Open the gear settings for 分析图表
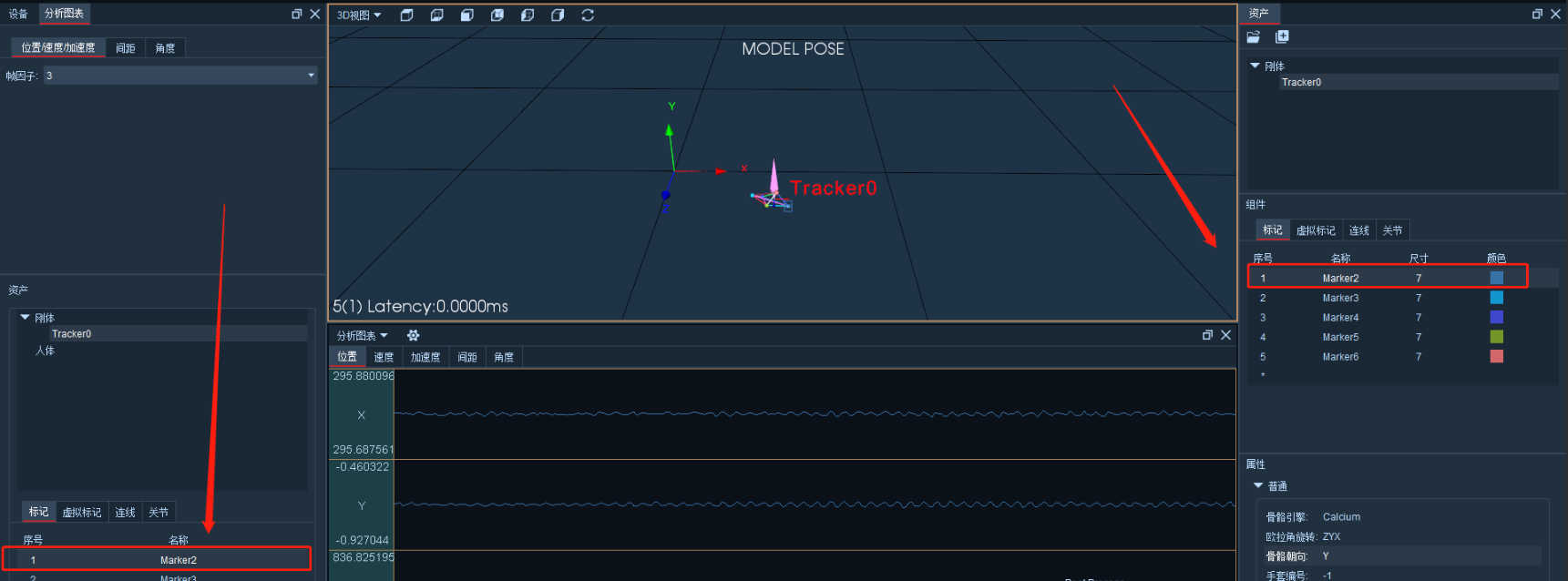The height and width of the screenshot is (581, 1568). coord(413,335)
